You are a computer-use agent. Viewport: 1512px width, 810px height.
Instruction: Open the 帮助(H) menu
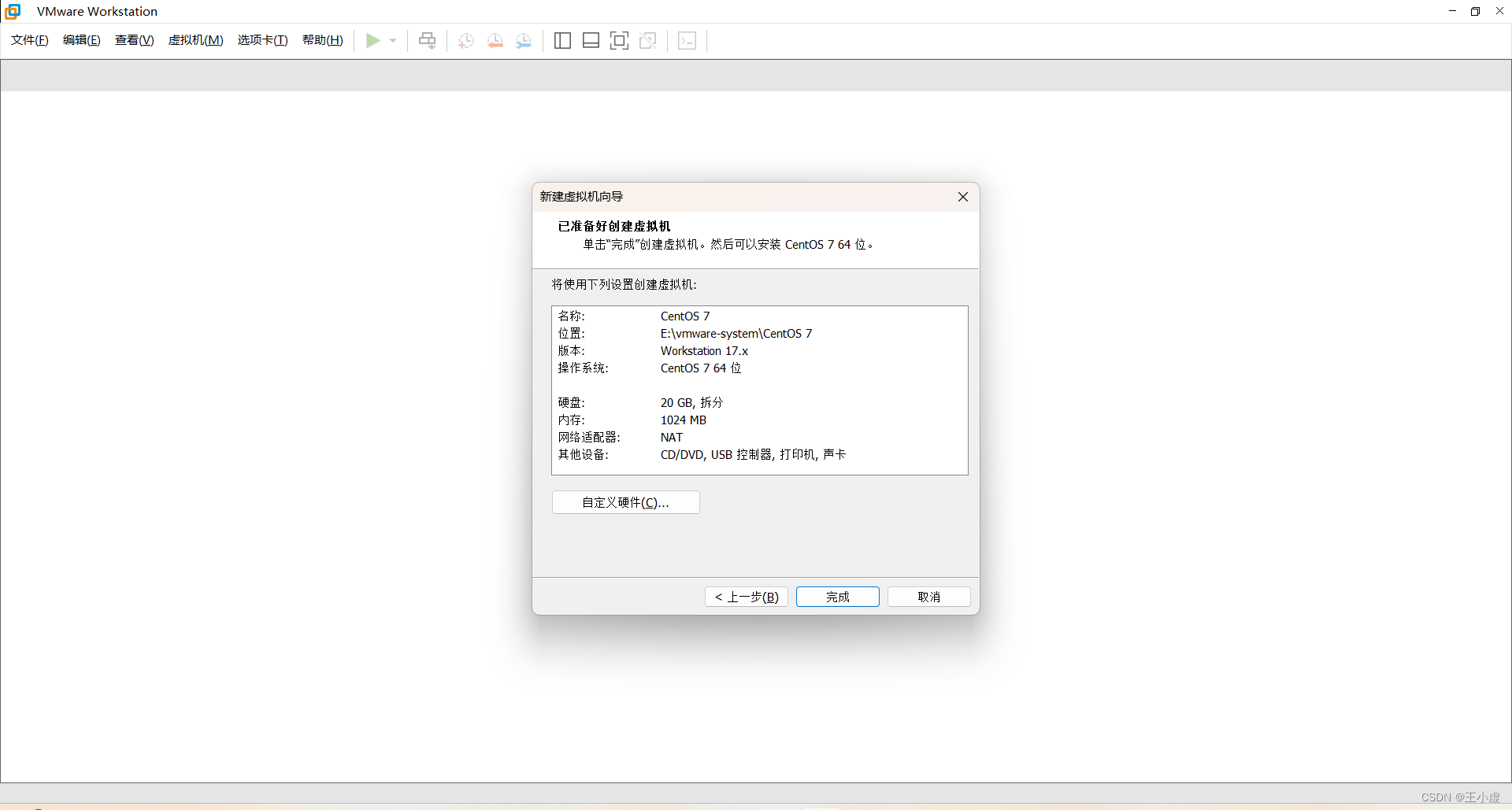[x=323, y=40]
